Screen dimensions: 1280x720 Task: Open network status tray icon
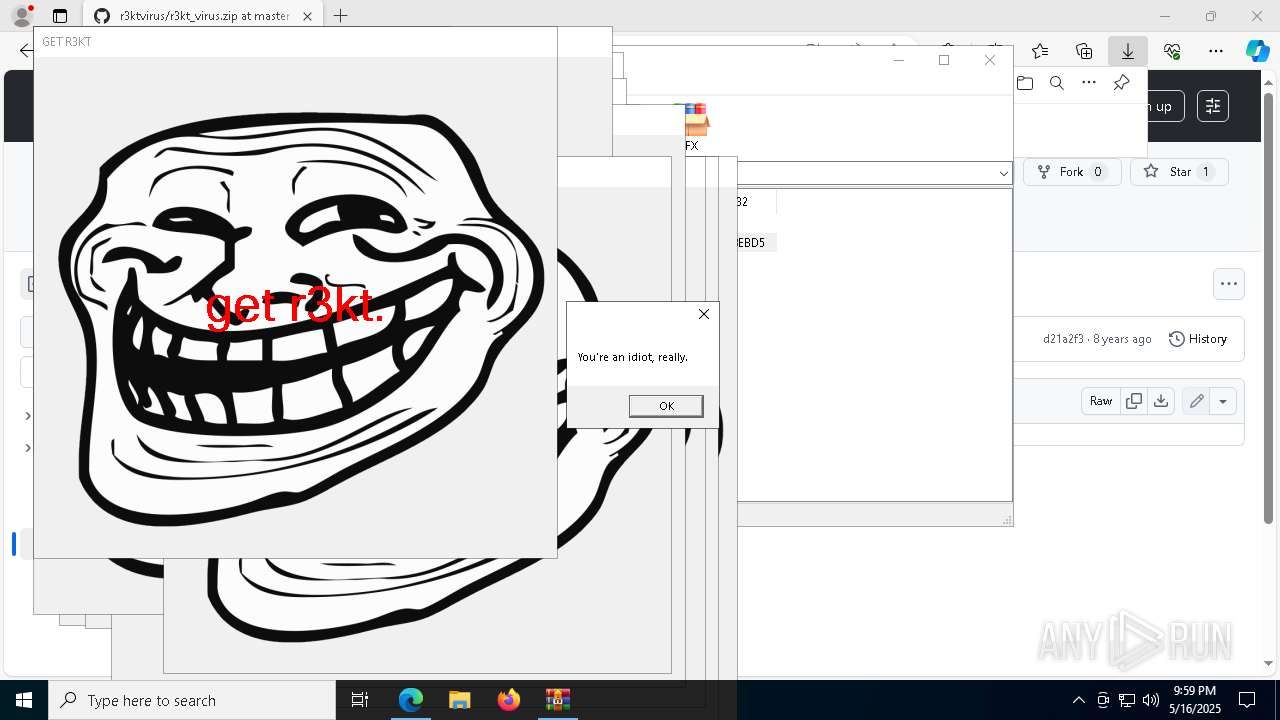coord(1127,700)
